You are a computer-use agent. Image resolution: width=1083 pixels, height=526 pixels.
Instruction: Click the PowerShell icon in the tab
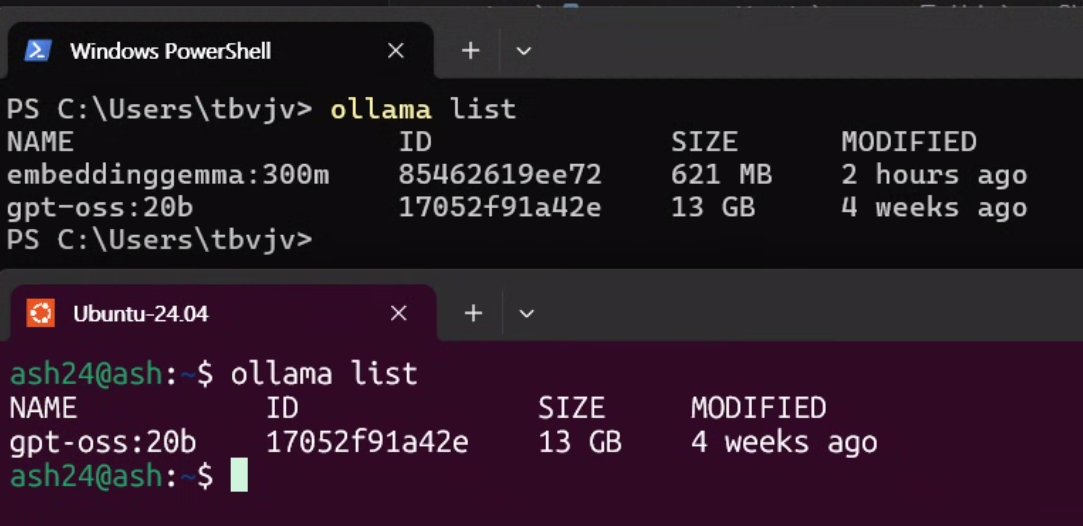tap(38, 51)
